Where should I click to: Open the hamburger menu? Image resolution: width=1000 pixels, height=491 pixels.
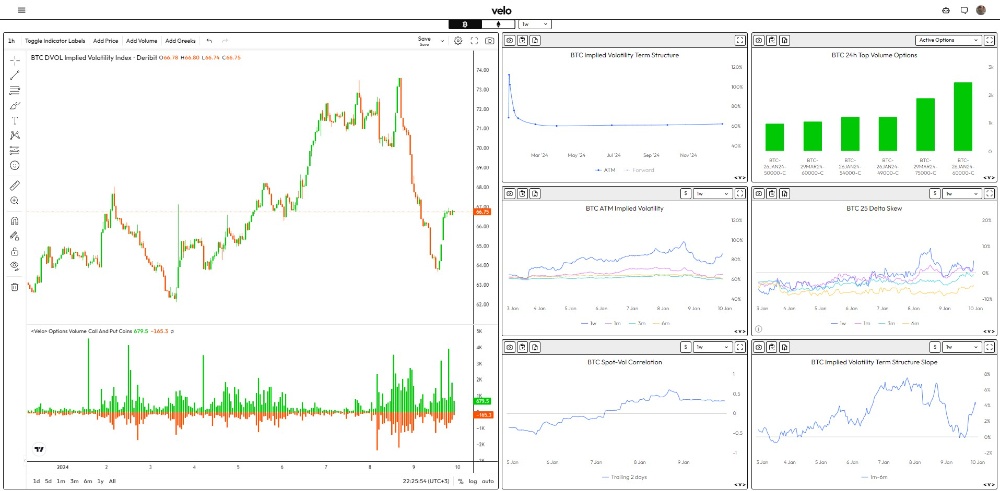pyautogui.click(x=22, y=10)
